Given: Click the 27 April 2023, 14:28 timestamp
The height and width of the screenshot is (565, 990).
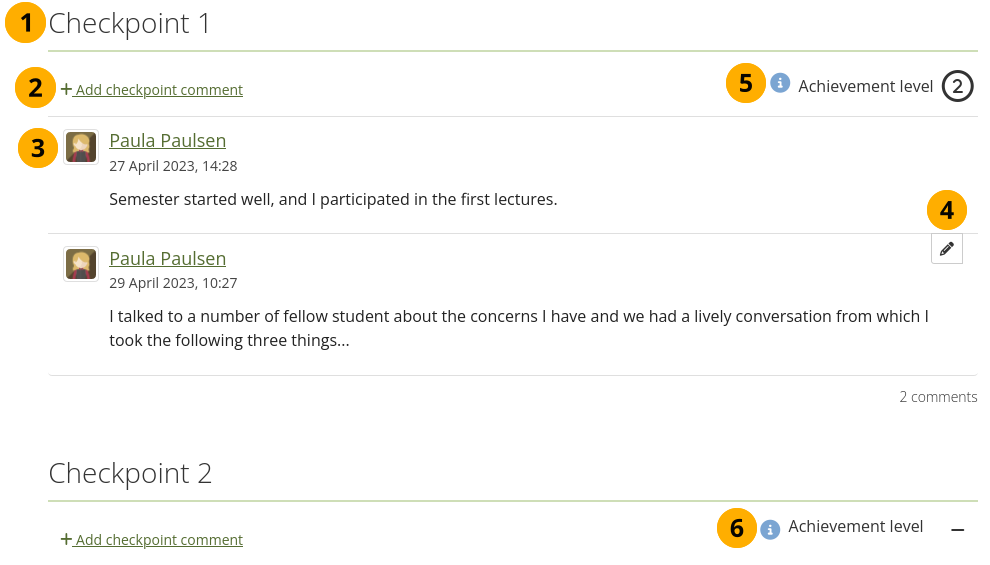Looking at the screenshot, I should 173,166.
